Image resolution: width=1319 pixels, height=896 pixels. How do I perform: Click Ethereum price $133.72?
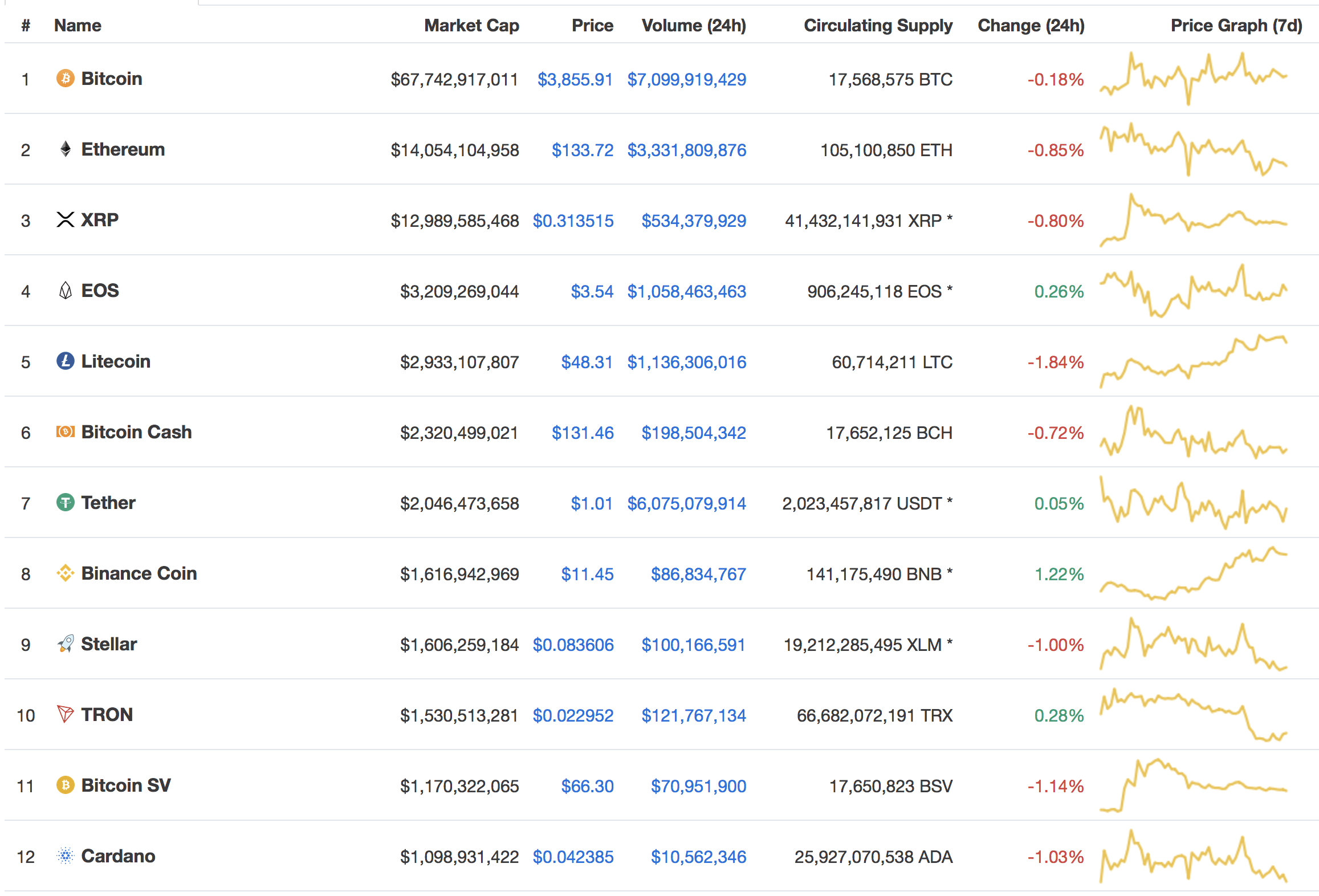(583, 150)
